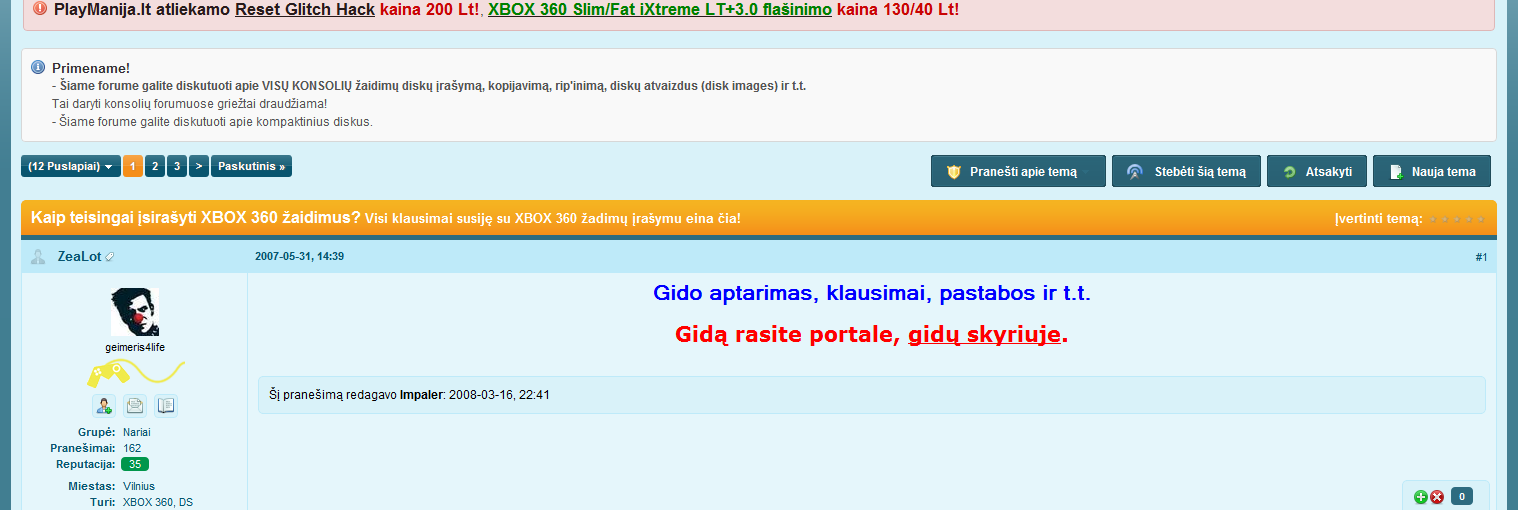This screenshot has width=1518, height=510.
Task: Click the blue heading Gido aptarimas, klausimai
Action: click(871, 293)
